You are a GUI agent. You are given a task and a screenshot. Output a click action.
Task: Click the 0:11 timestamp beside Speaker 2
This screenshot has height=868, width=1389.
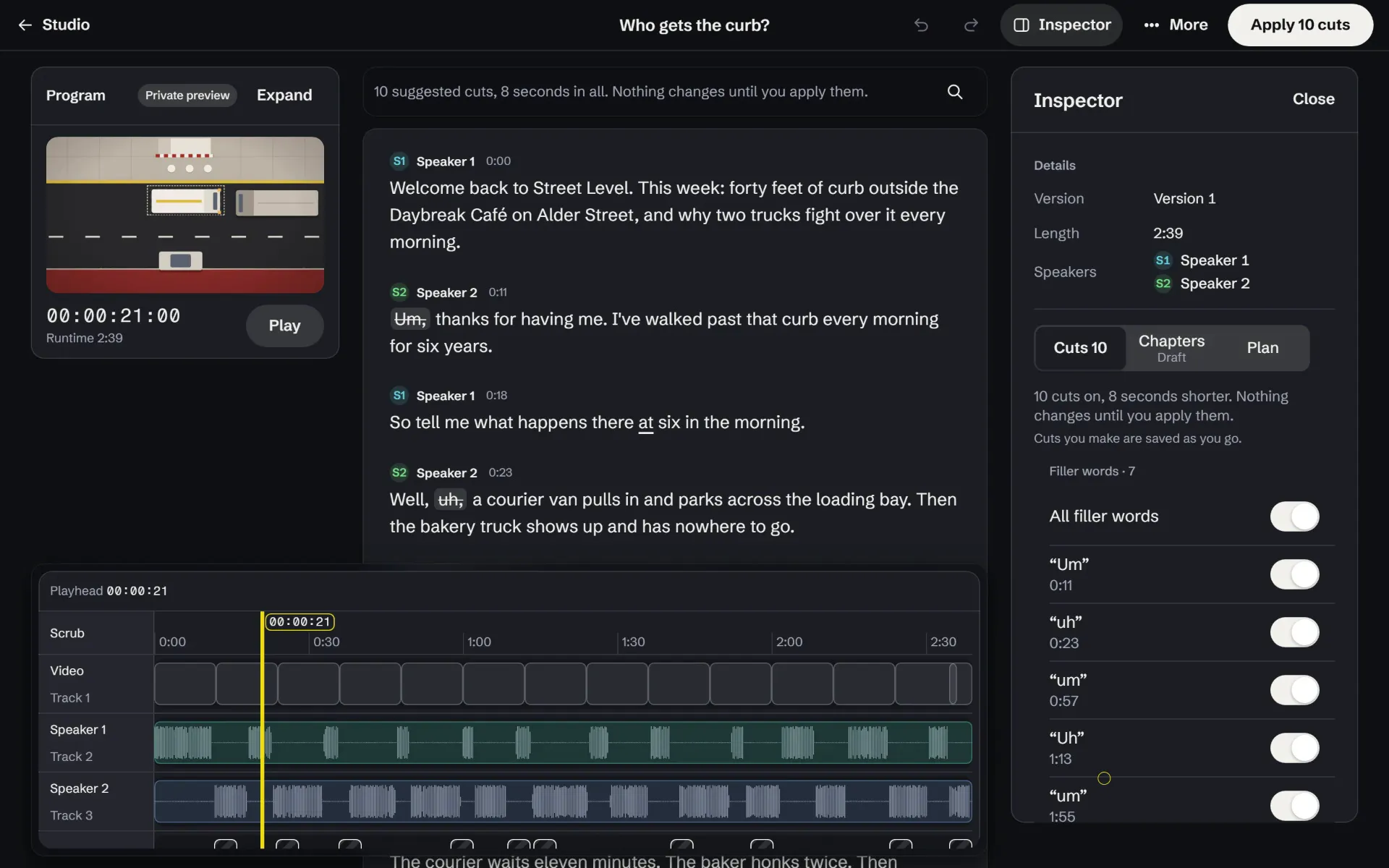498,292
